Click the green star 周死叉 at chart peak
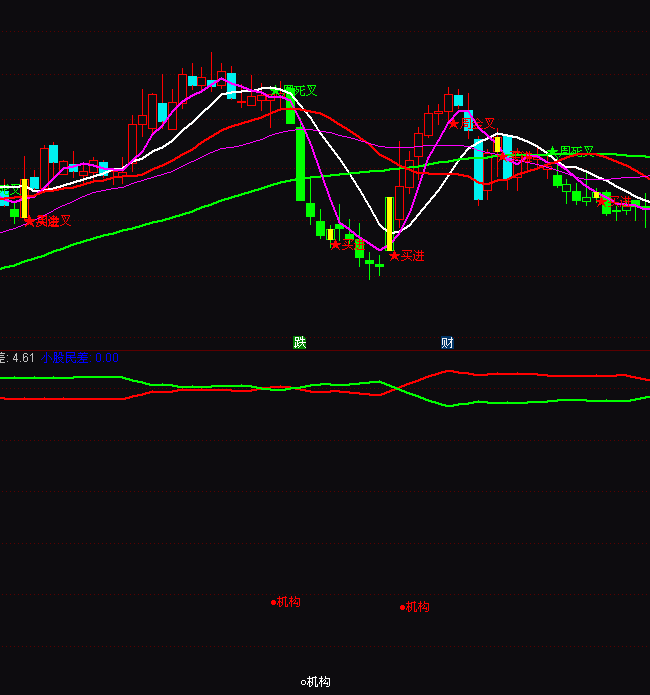Screen dimensions: 650x695 coord(293,91)
